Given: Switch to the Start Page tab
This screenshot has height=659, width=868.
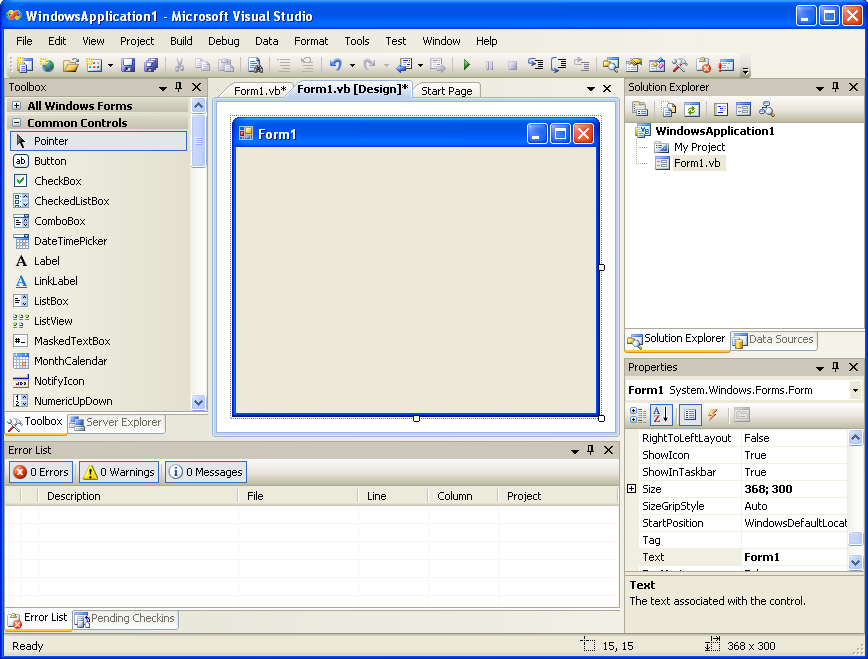Looking at the screenshot, I should [x=446, y=89].
